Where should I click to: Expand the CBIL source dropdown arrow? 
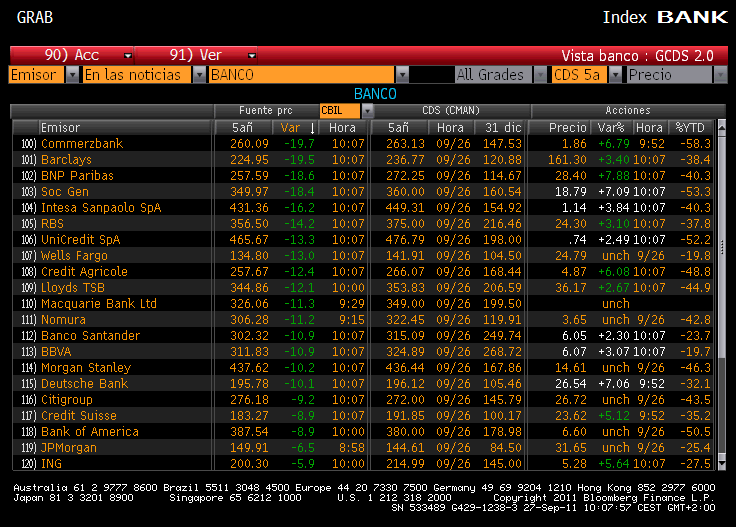coord(368,111)
